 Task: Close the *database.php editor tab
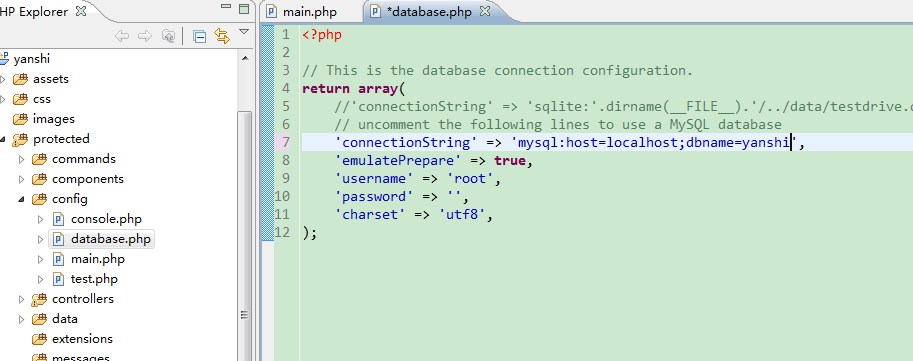[484, 11]
